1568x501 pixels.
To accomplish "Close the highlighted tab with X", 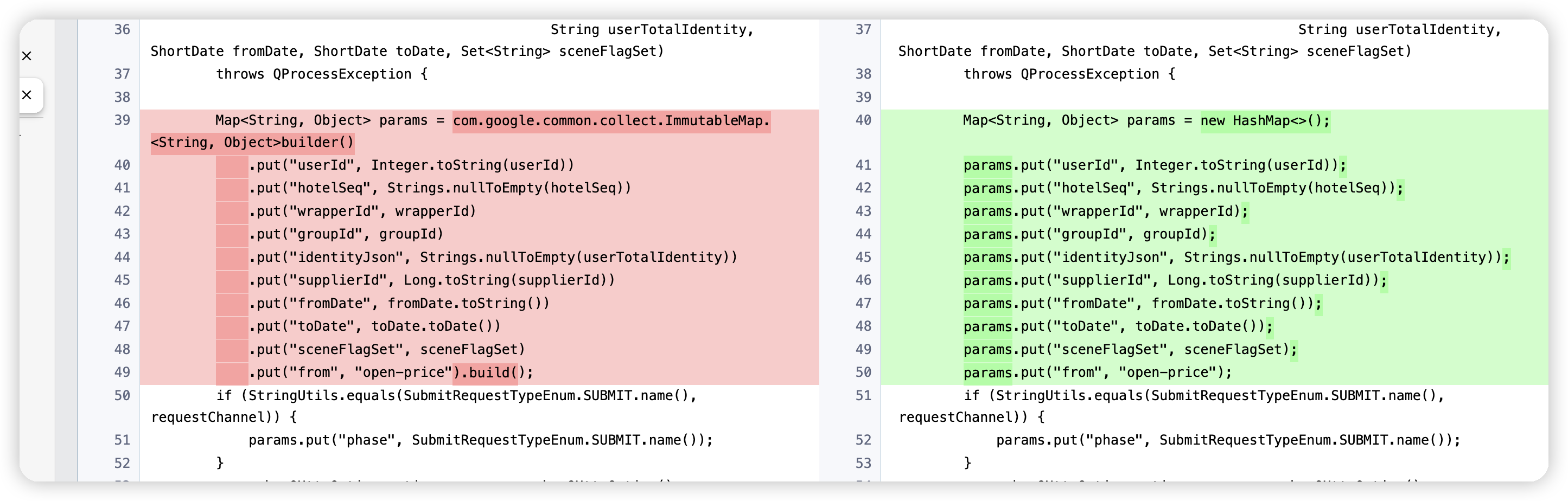I will tap(27, 95).
